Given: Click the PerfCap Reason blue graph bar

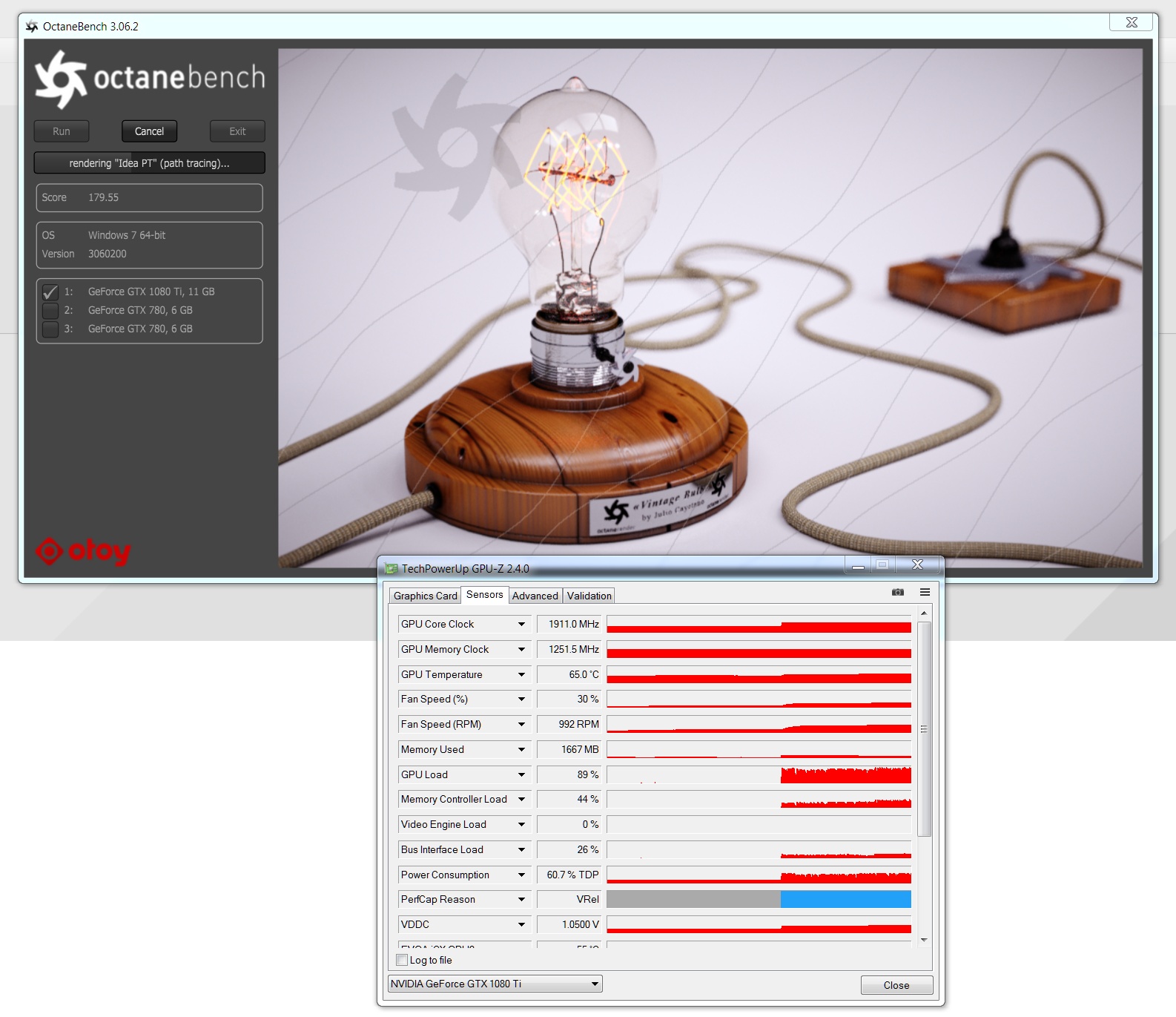Looking at the screenshot, I should tap(846, 900).
